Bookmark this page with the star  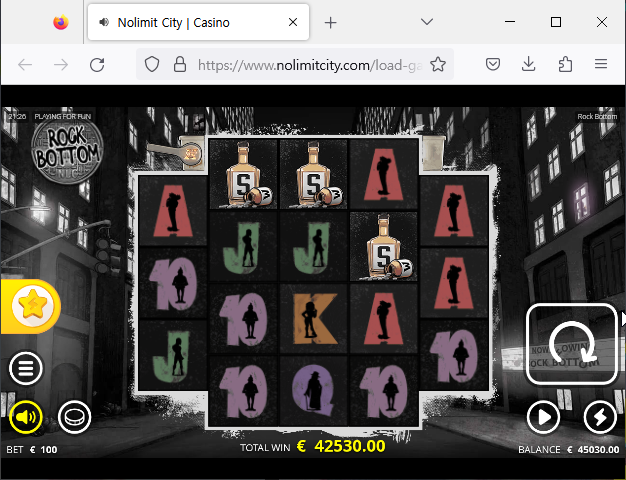click(438, 64)
